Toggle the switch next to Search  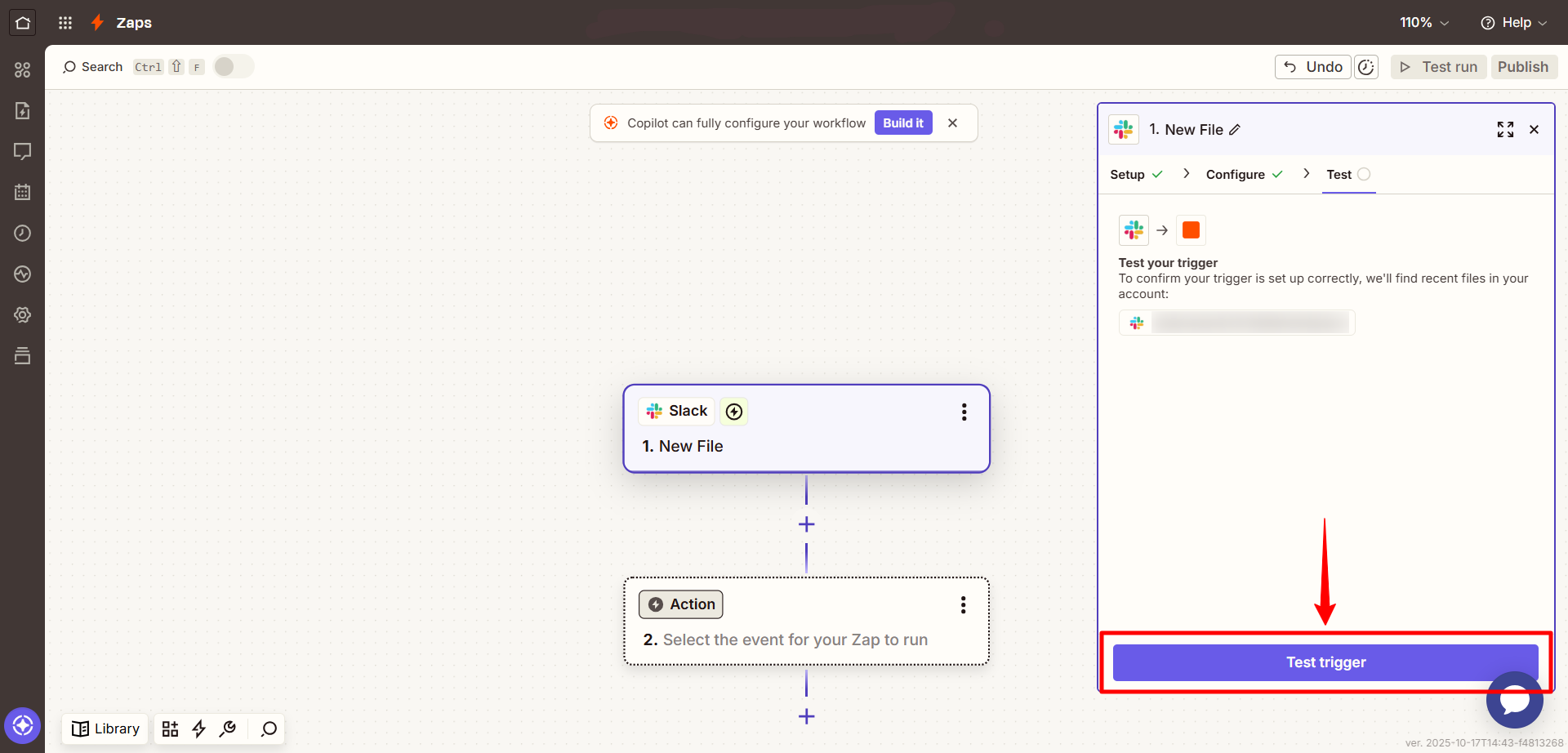click(234, 67)
